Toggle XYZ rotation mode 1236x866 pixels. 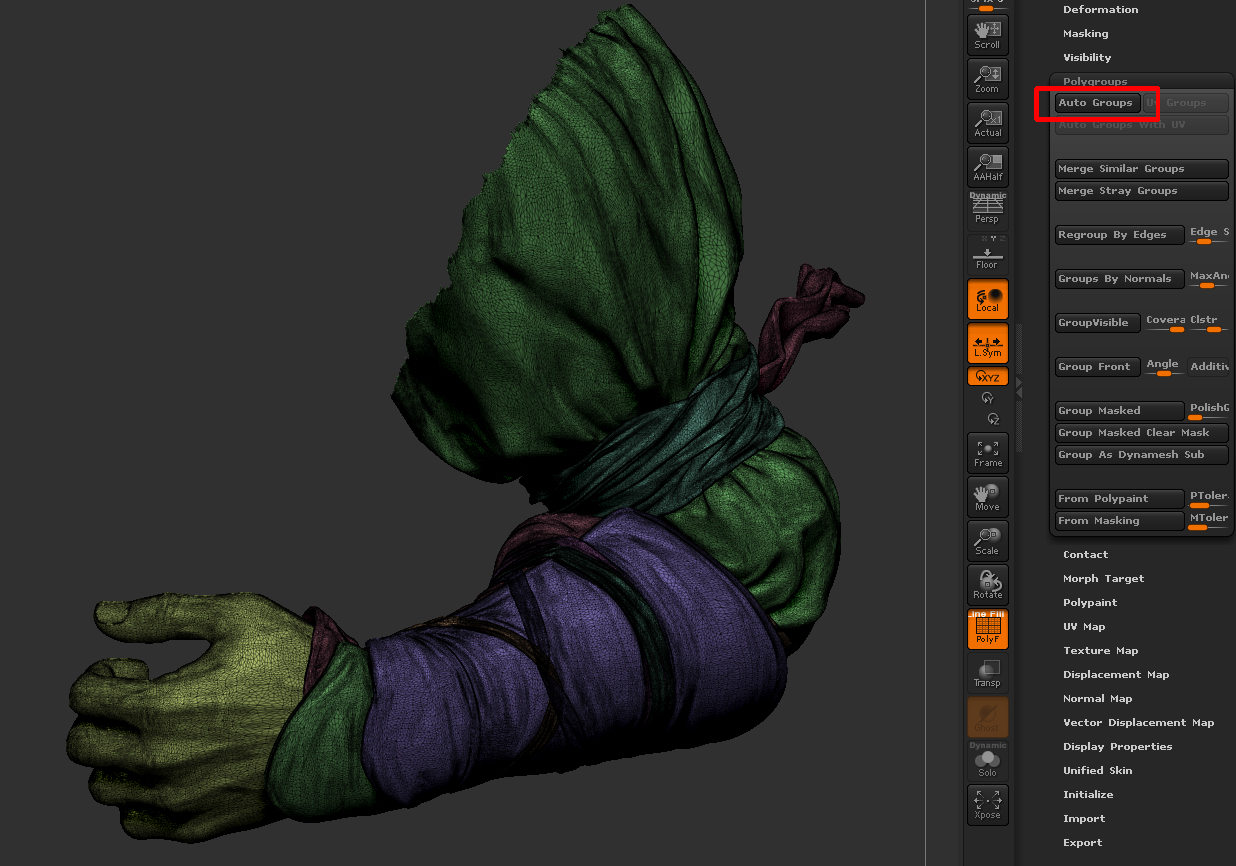coord(988,377)
